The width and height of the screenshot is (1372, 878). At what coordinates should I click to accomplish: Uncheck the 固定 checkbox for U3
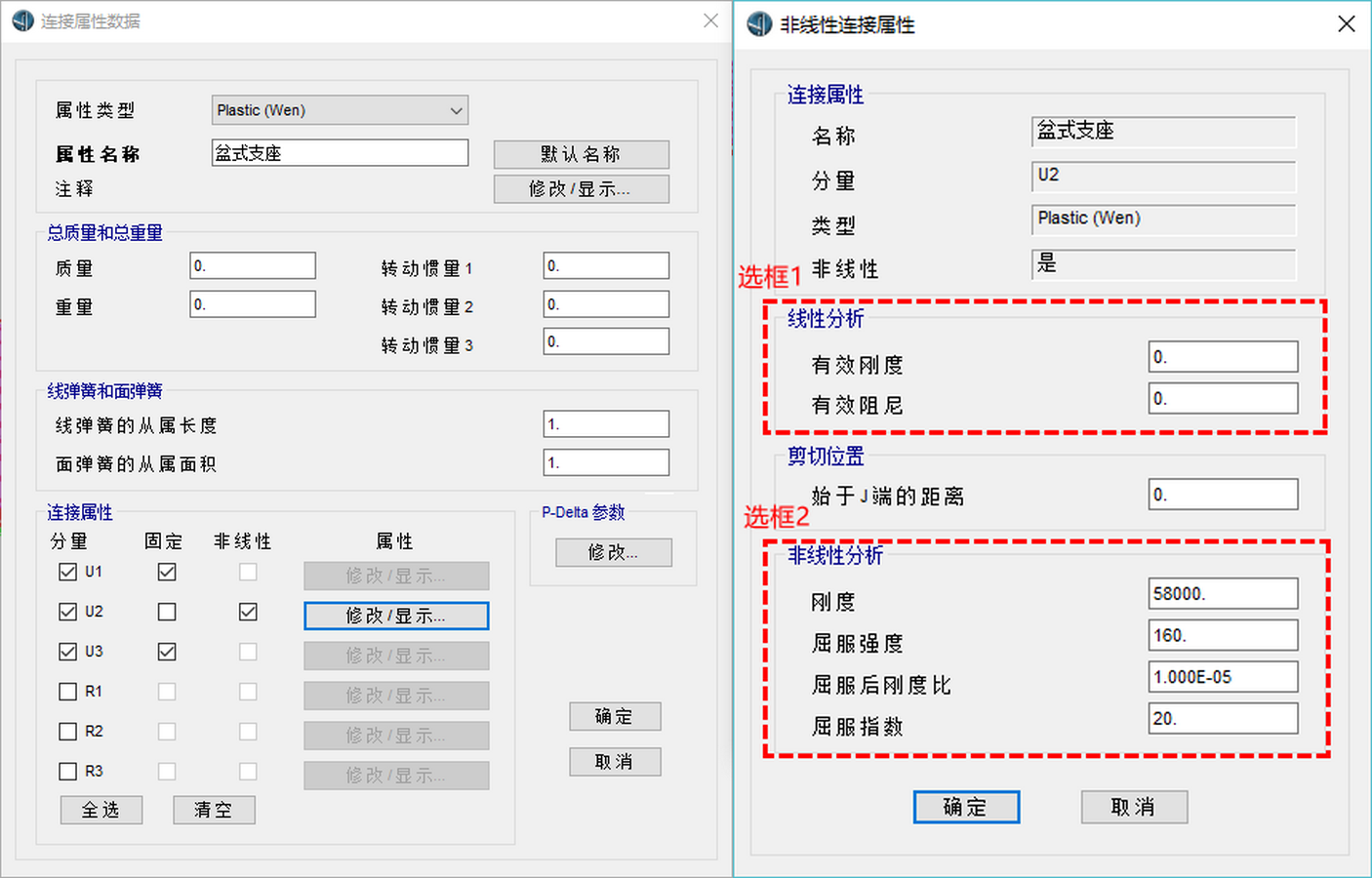(167, 652)
